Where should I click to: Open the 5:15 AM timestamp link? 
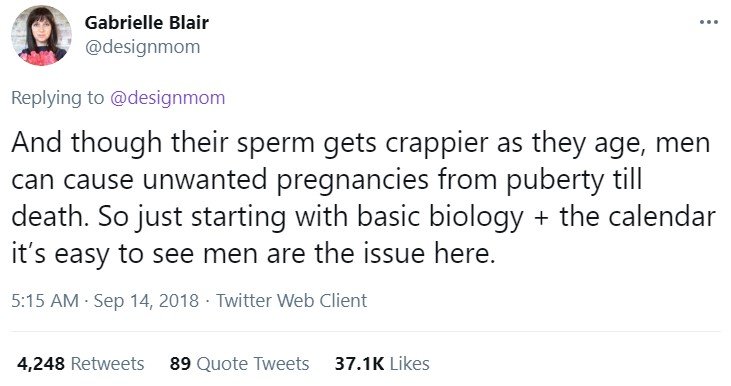coord(45,301)
